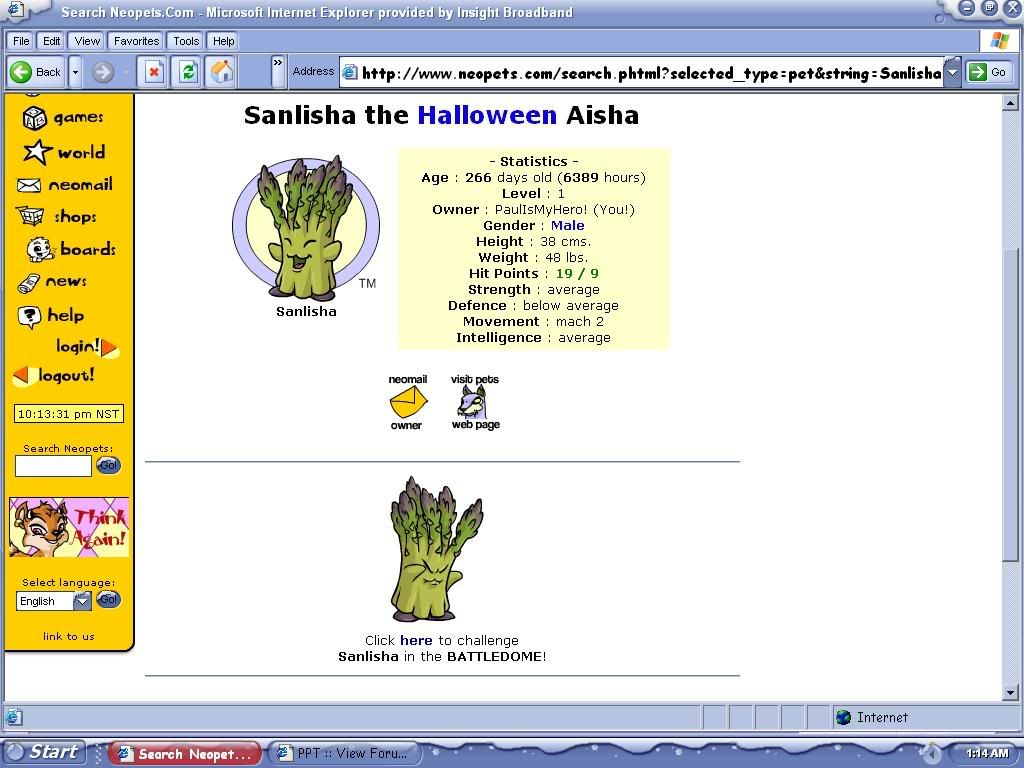Click the Sanlisha asparagus portrait image
This screenshot has height=768, width=1024.
[306, 227]
